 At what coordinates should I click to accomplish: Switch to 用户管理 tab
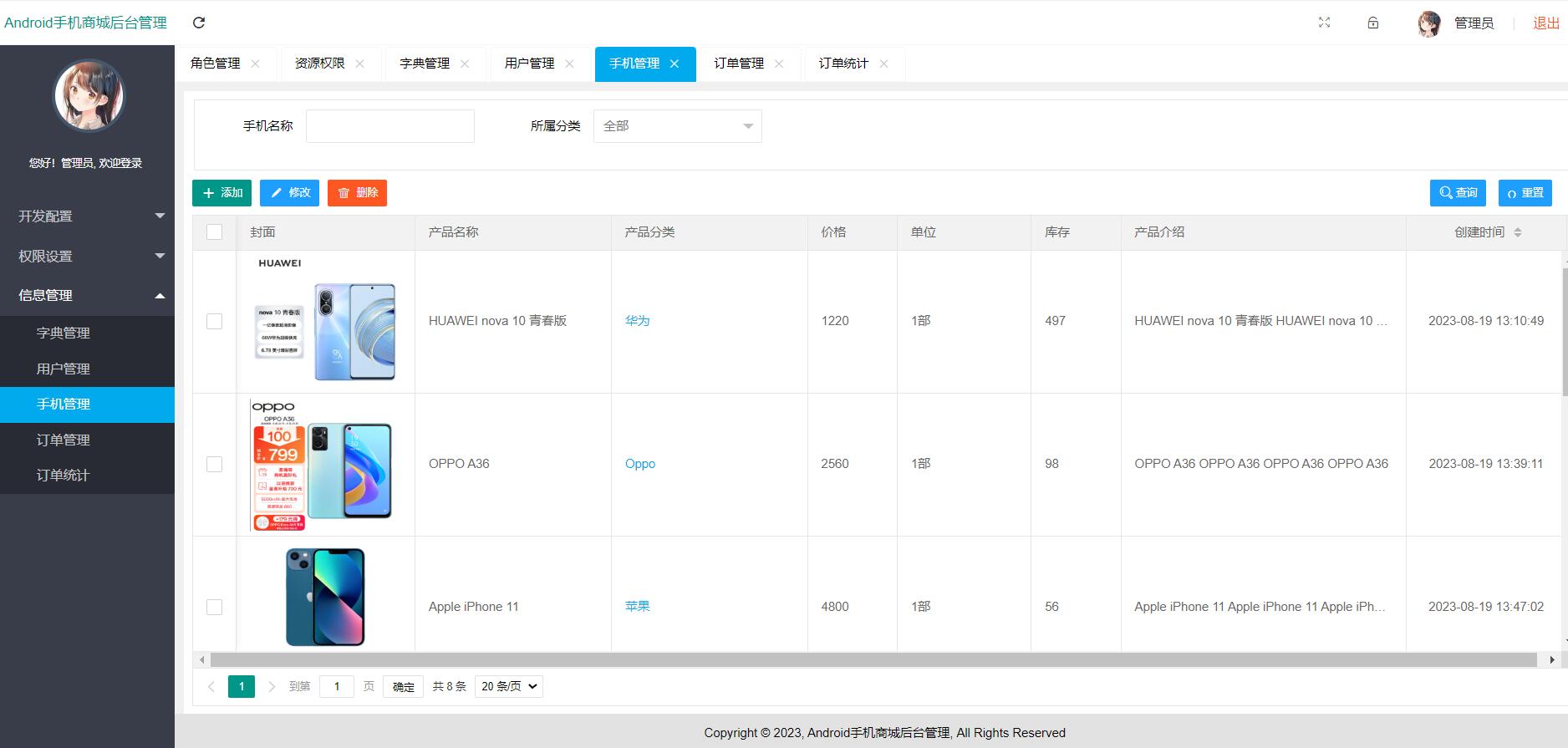(x=529, y=64)
